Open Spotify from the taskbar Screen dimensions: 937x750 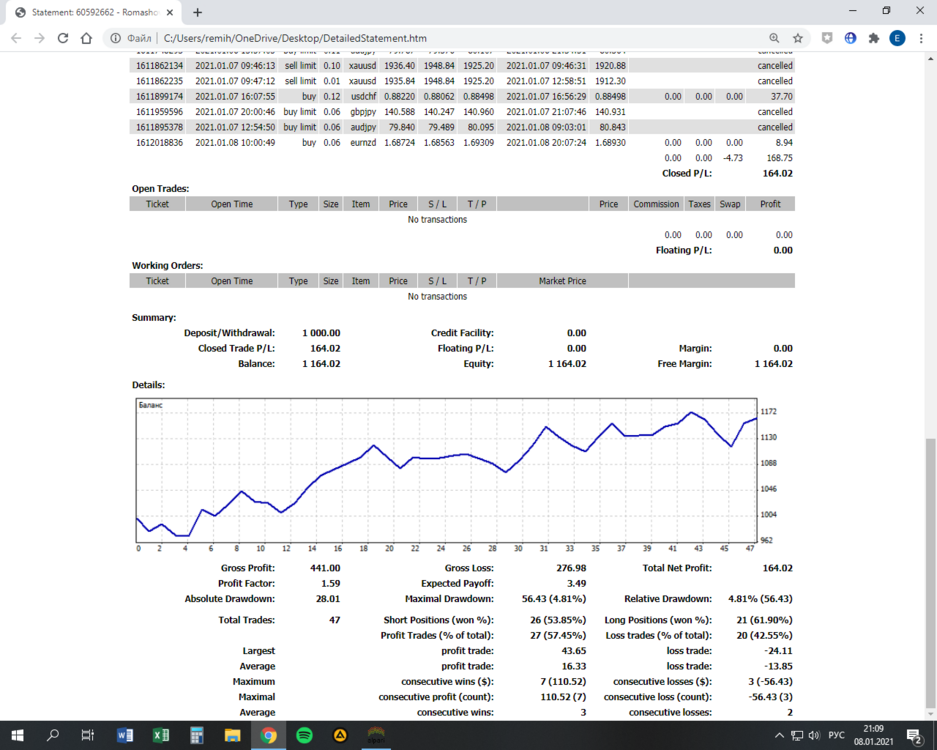[304, 735]
